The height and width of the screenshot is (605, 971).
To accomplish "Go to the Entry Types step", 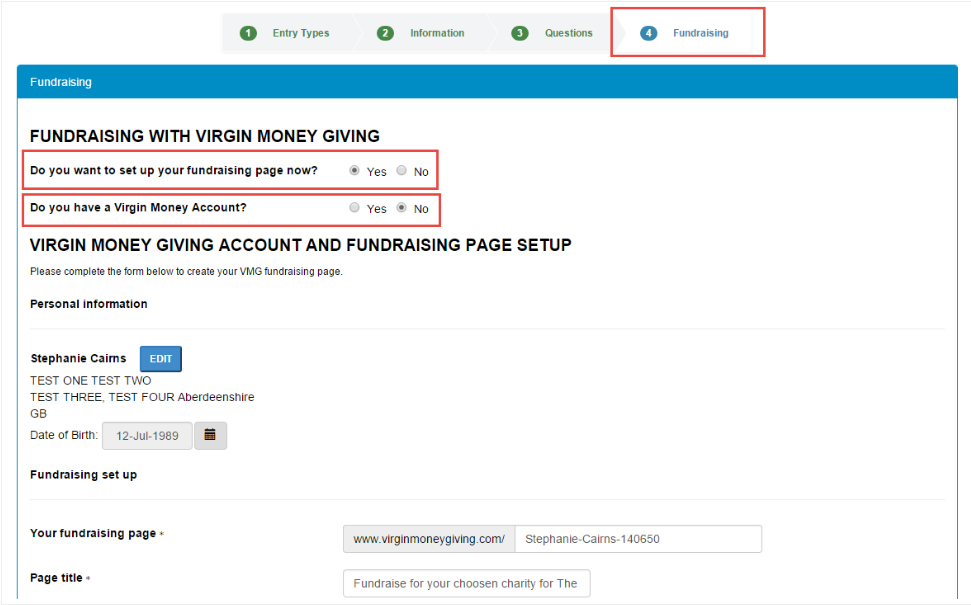I will tap(301, 33).
